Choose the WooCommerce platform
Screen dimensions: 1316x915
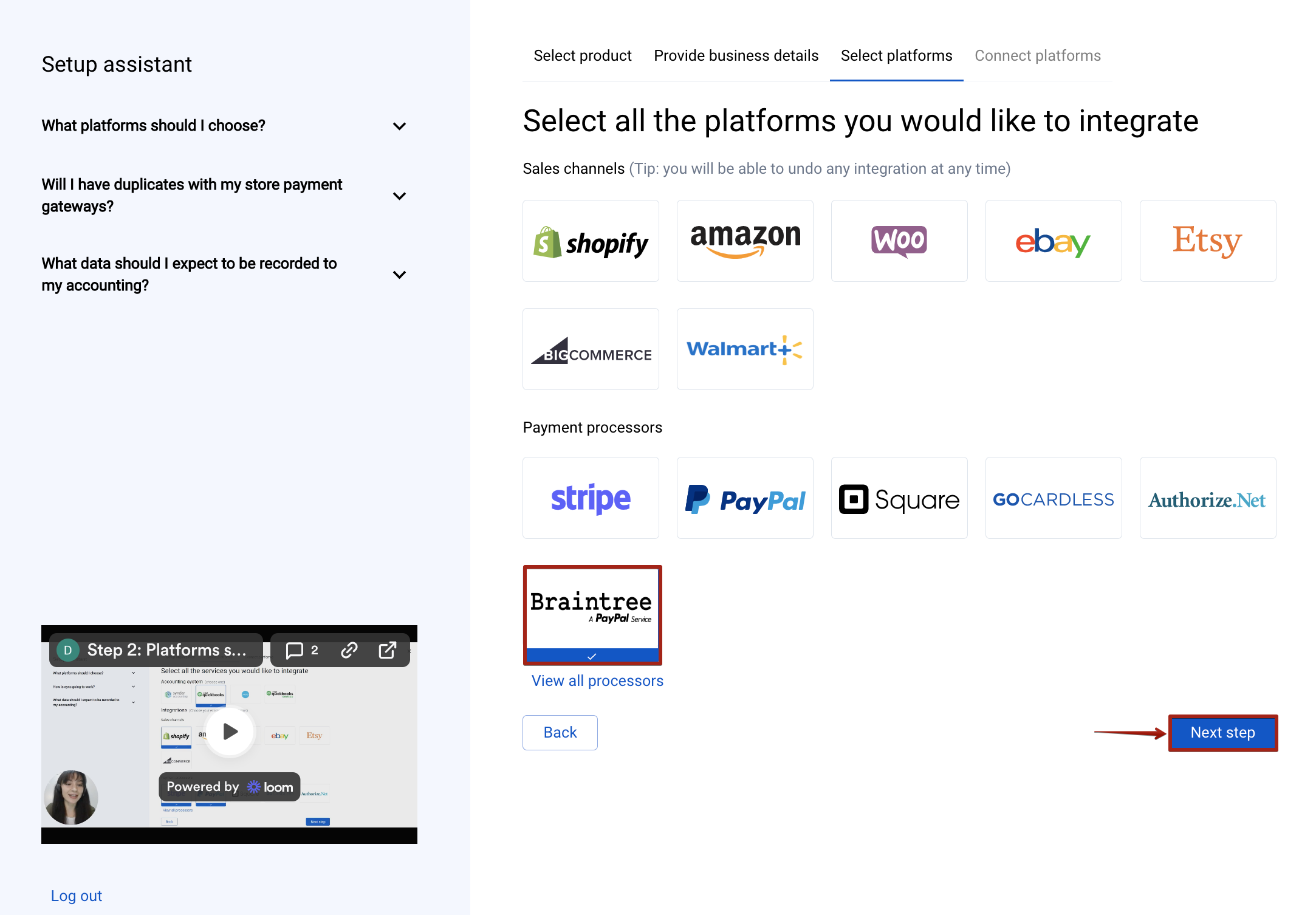[899, 241]
